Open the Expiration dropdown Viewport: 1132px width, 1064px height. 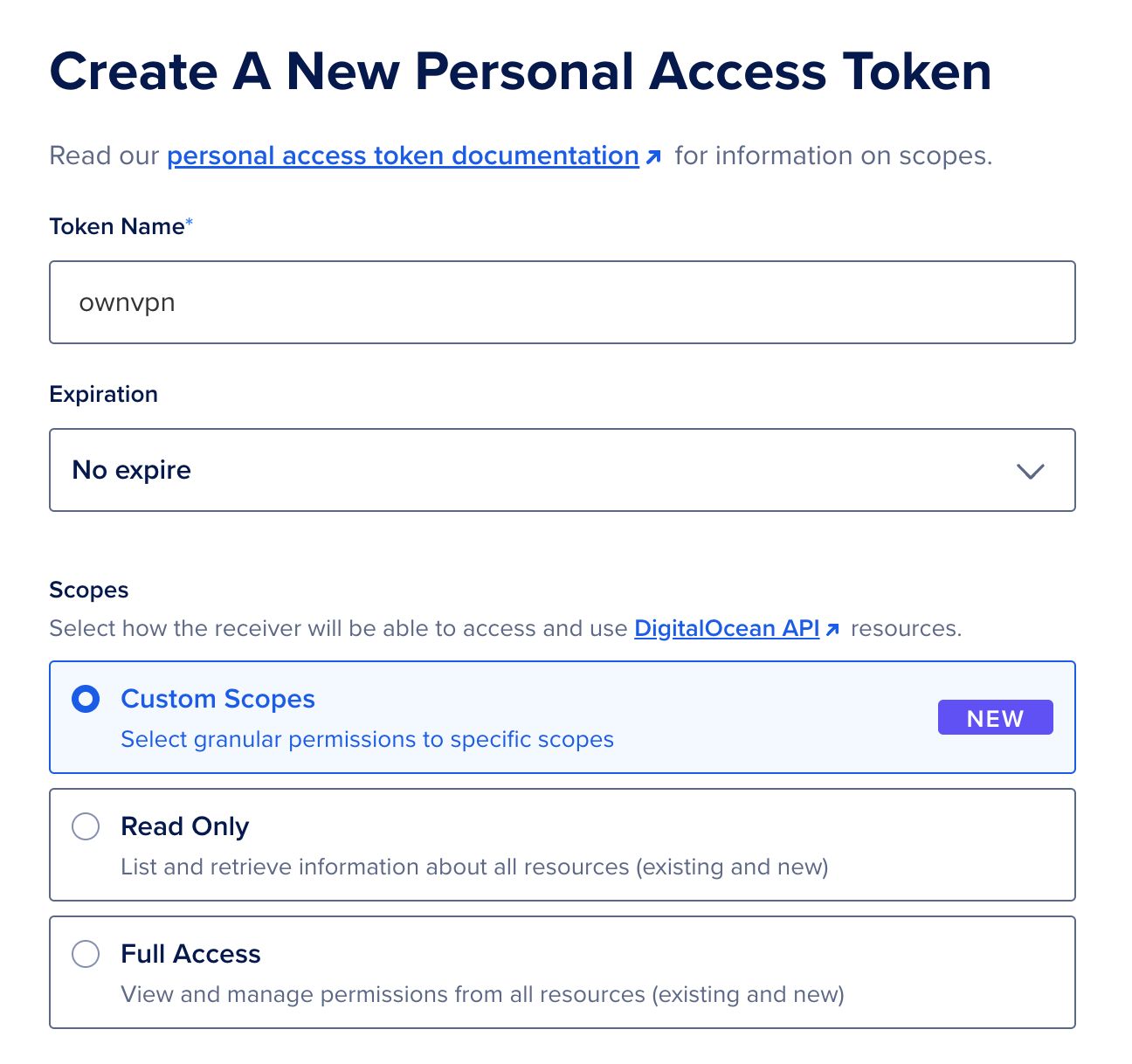click(562, 470)
